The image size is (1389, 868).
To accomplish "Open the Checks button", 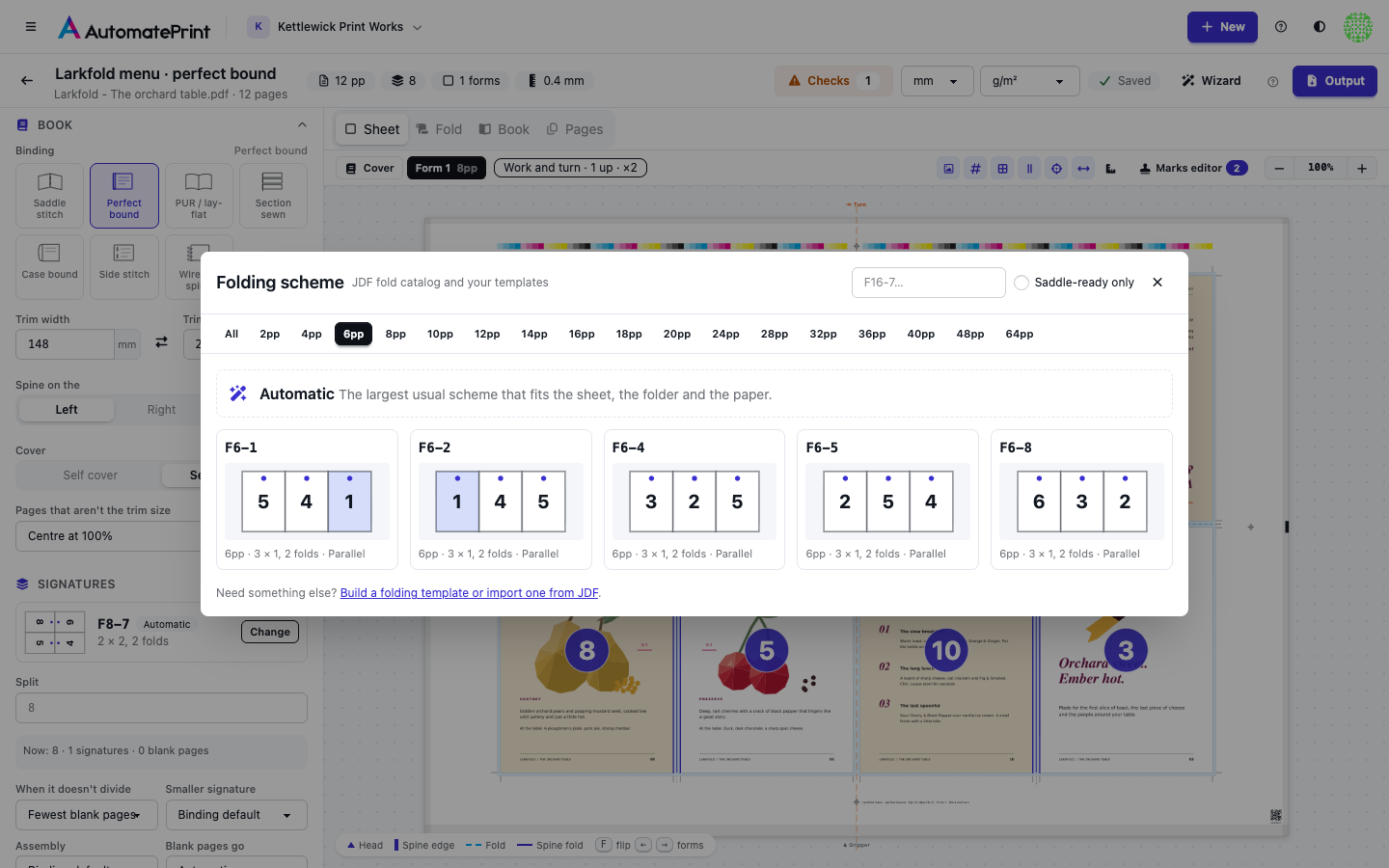I will (832, 81).
